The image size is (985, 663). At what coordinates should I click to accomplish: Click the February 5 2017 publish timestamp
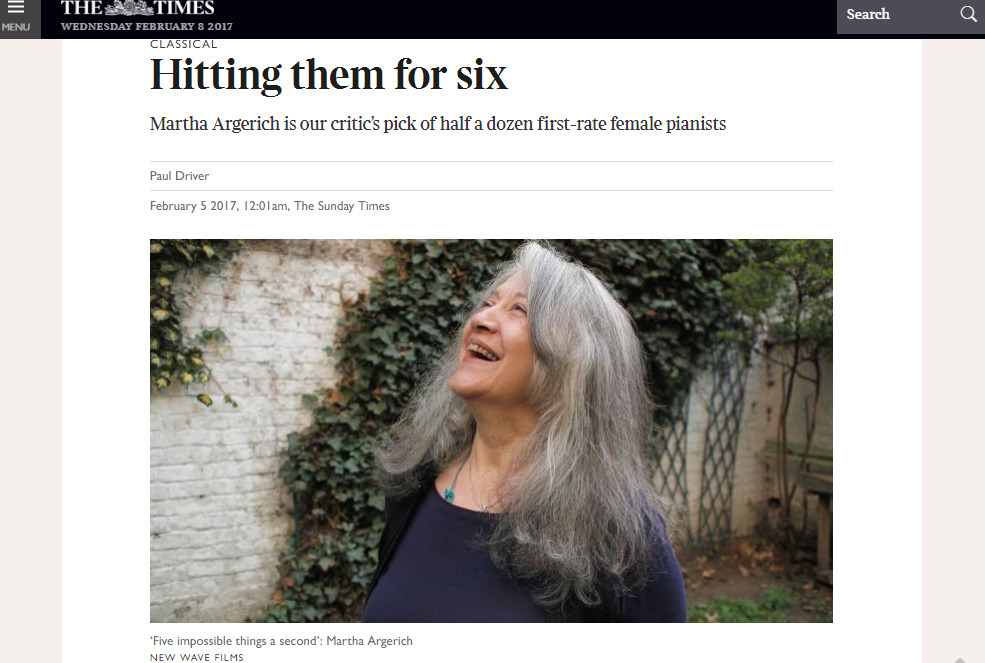[x=219, y=206]
